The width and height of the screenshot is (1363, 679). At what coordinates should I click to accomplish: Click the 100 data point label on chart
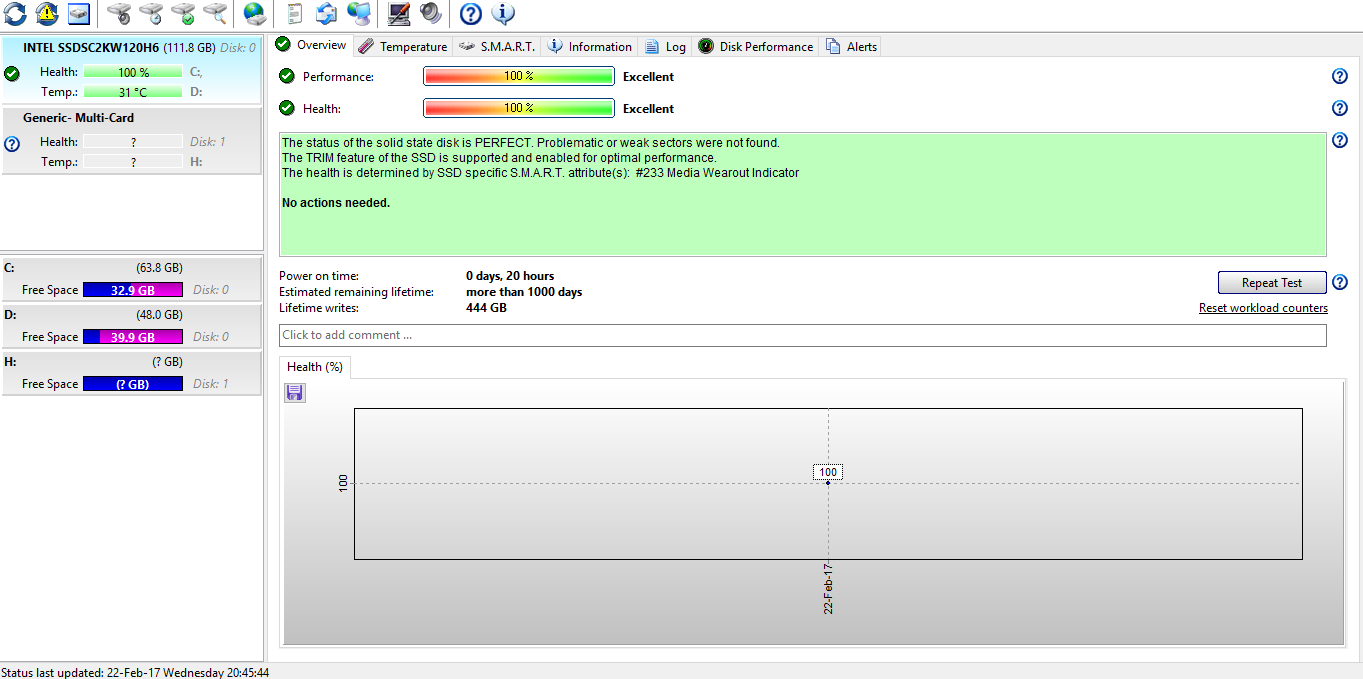[828, 472]
